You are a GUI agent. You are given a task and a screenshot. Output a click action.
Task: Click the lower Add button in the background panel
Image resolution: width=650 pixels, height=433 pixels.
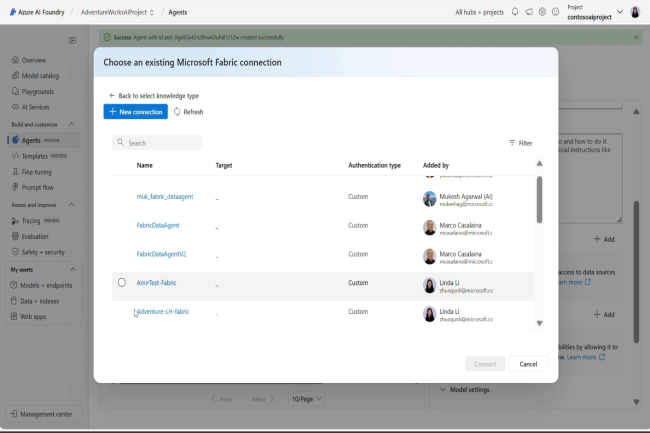[x=604, y=314]
